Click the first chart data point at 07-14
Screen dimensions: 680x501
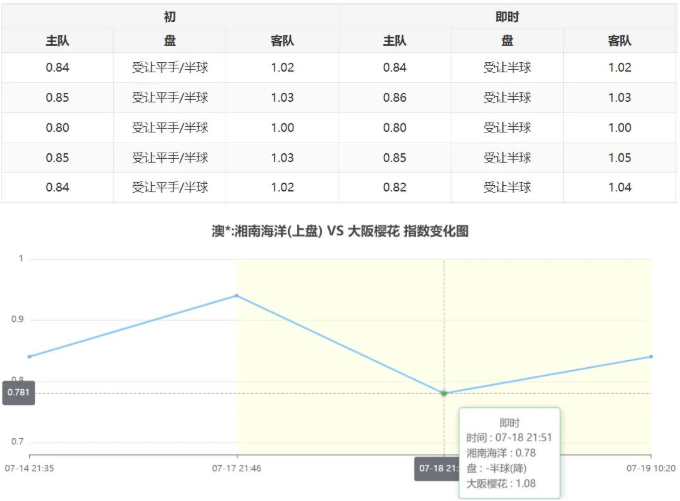point(29,357)
